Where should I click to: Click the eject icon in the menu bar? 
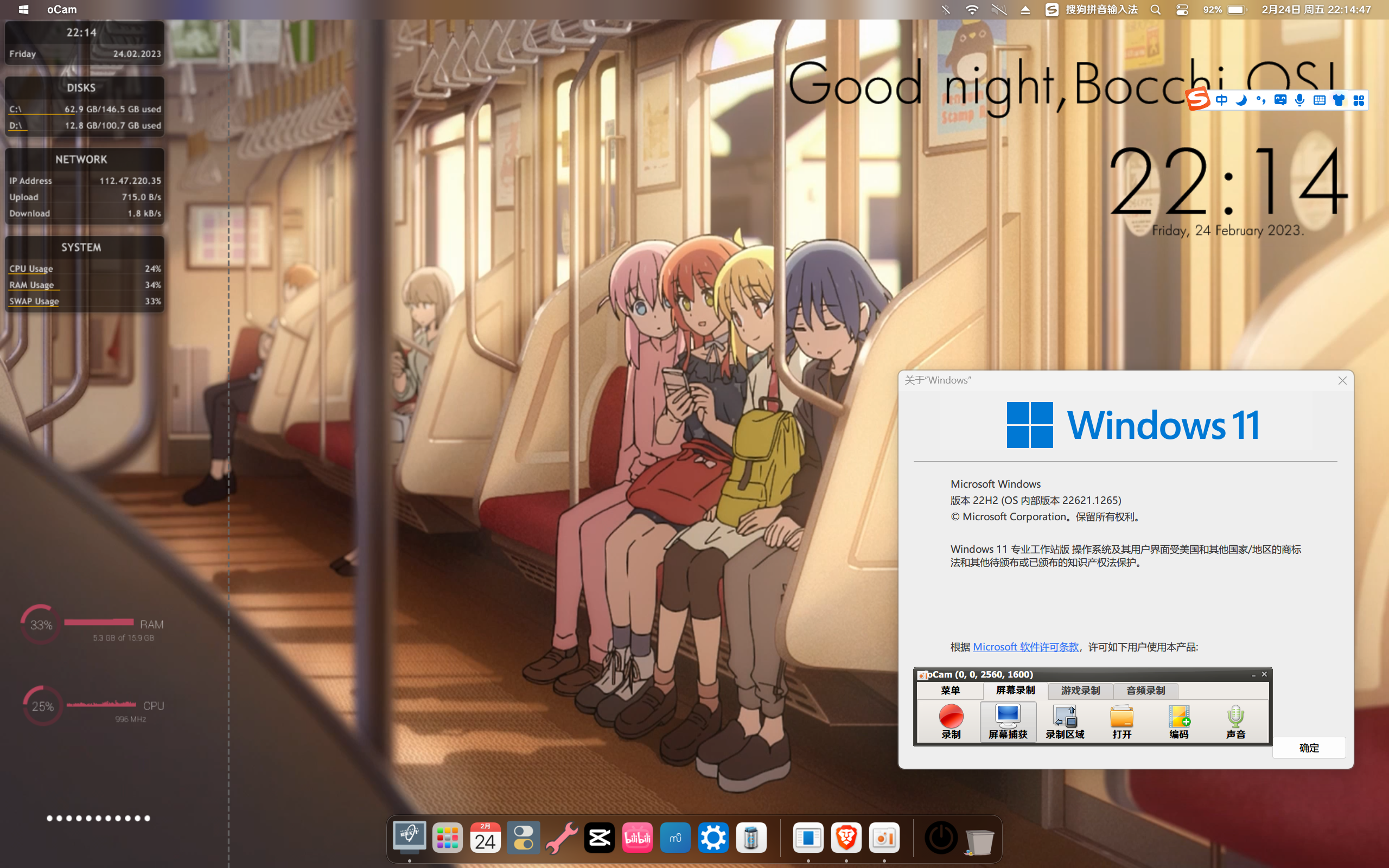click(x=1025, y=10)
